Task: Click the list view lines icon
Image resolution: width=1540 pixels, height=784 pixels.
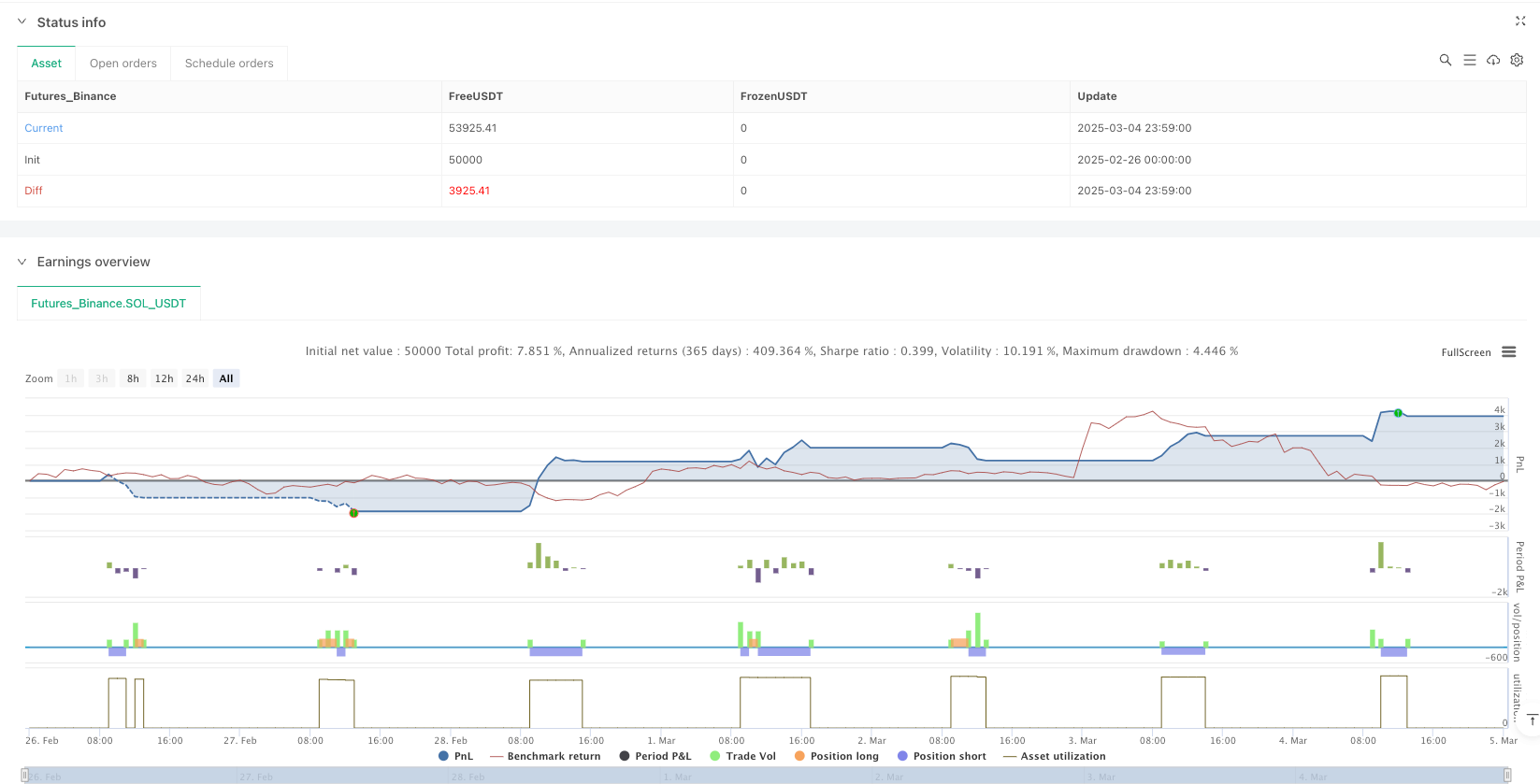Action: pyautogui.click(x=1469, y=60)
